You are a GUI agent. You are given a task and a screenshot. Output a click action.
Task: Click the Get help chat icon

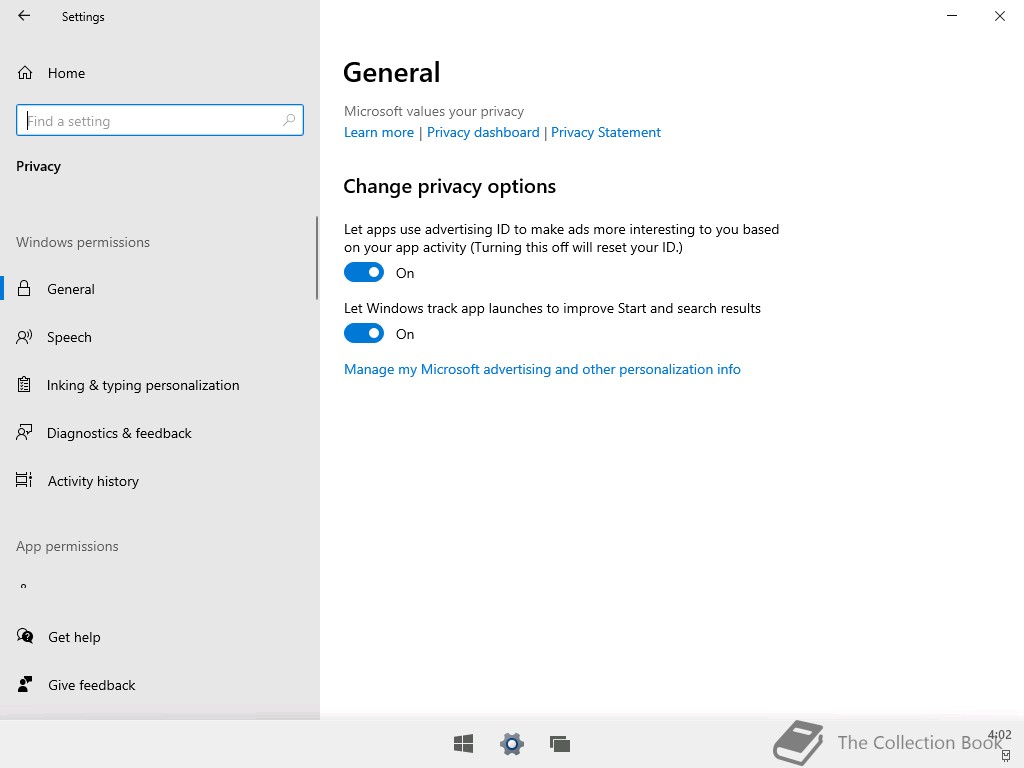pyautogui.click(x=25, y=636)
